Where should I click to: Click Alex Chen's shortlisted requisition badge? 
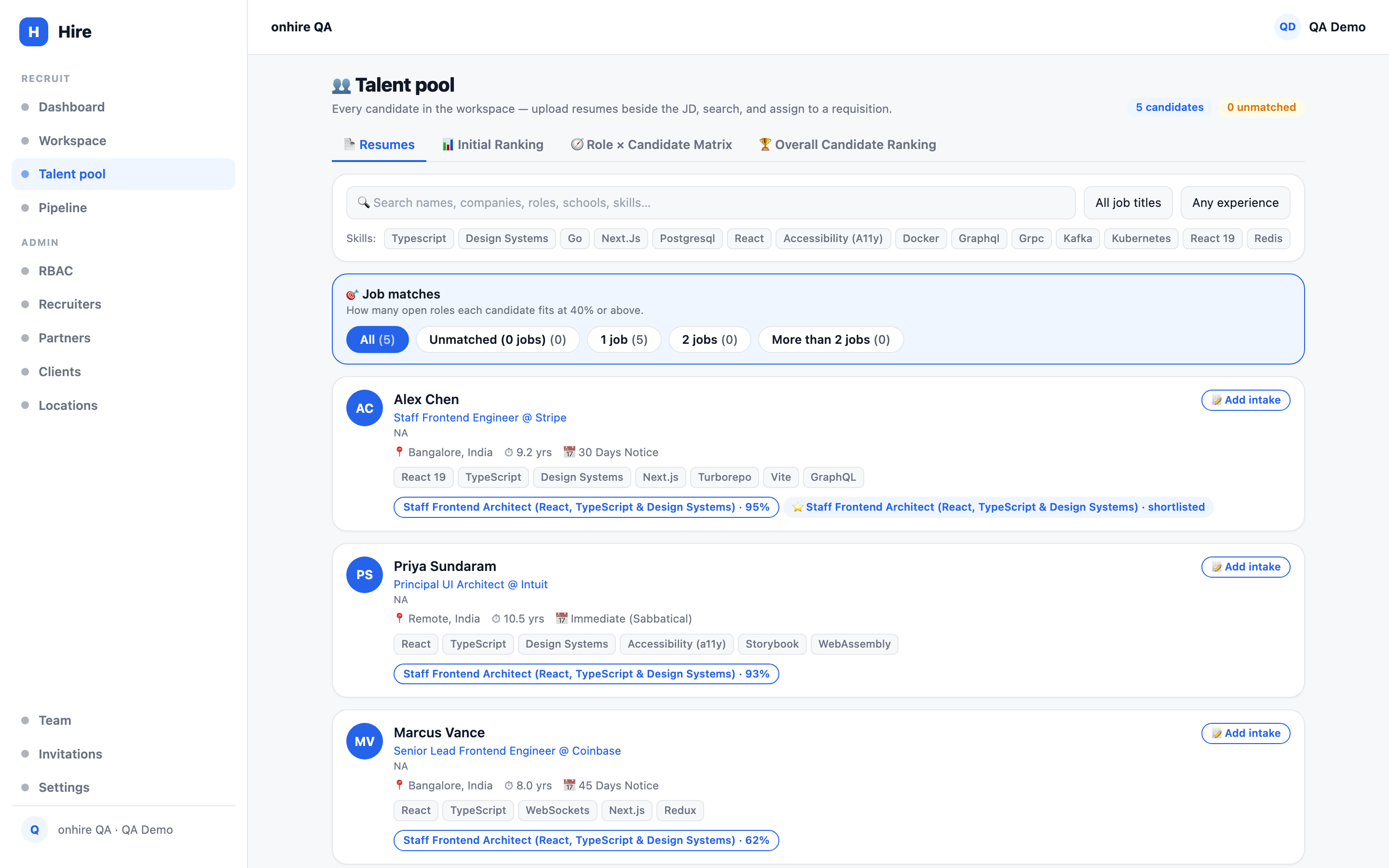pos(998,507)
